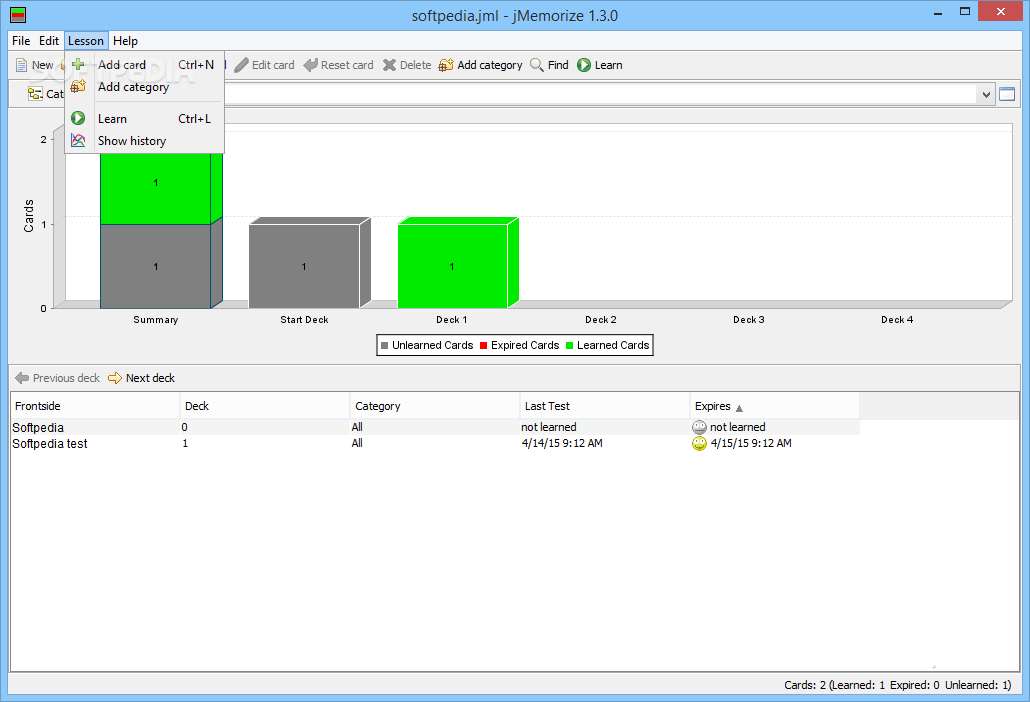Click the Find magnifier icon

(537, 65)
